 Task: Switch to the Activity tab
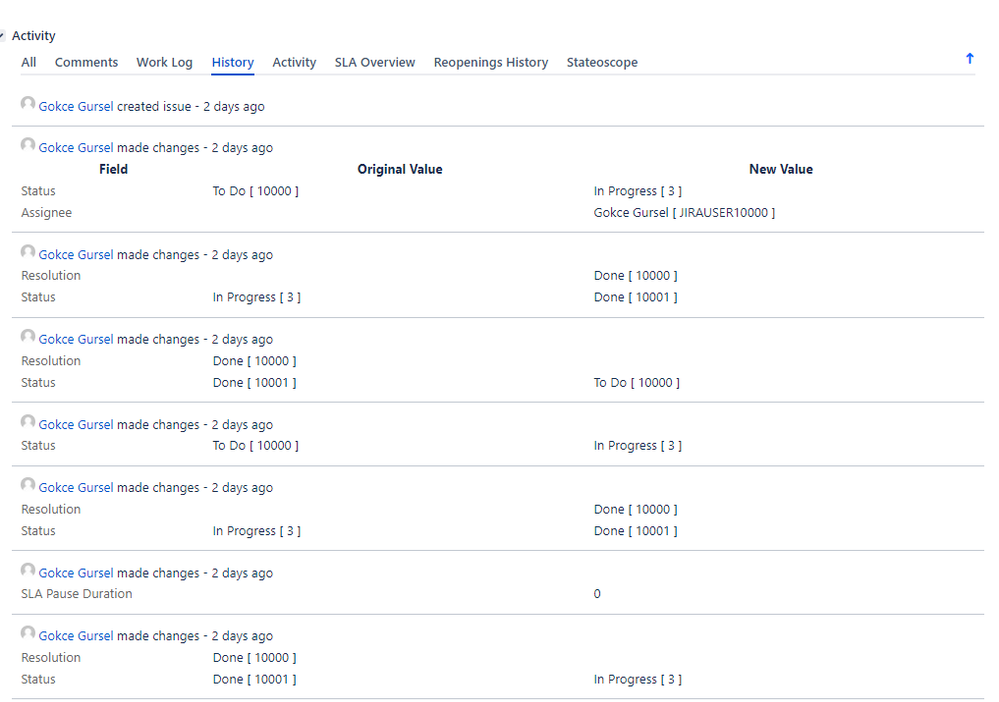tap(294, 62)
